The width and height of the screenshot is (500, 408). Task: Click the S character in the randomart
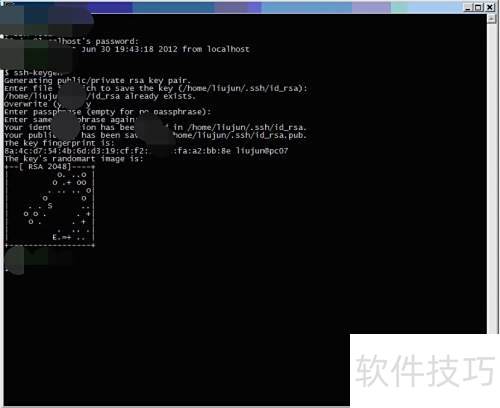pyautogui.click(x=50, y=206)
